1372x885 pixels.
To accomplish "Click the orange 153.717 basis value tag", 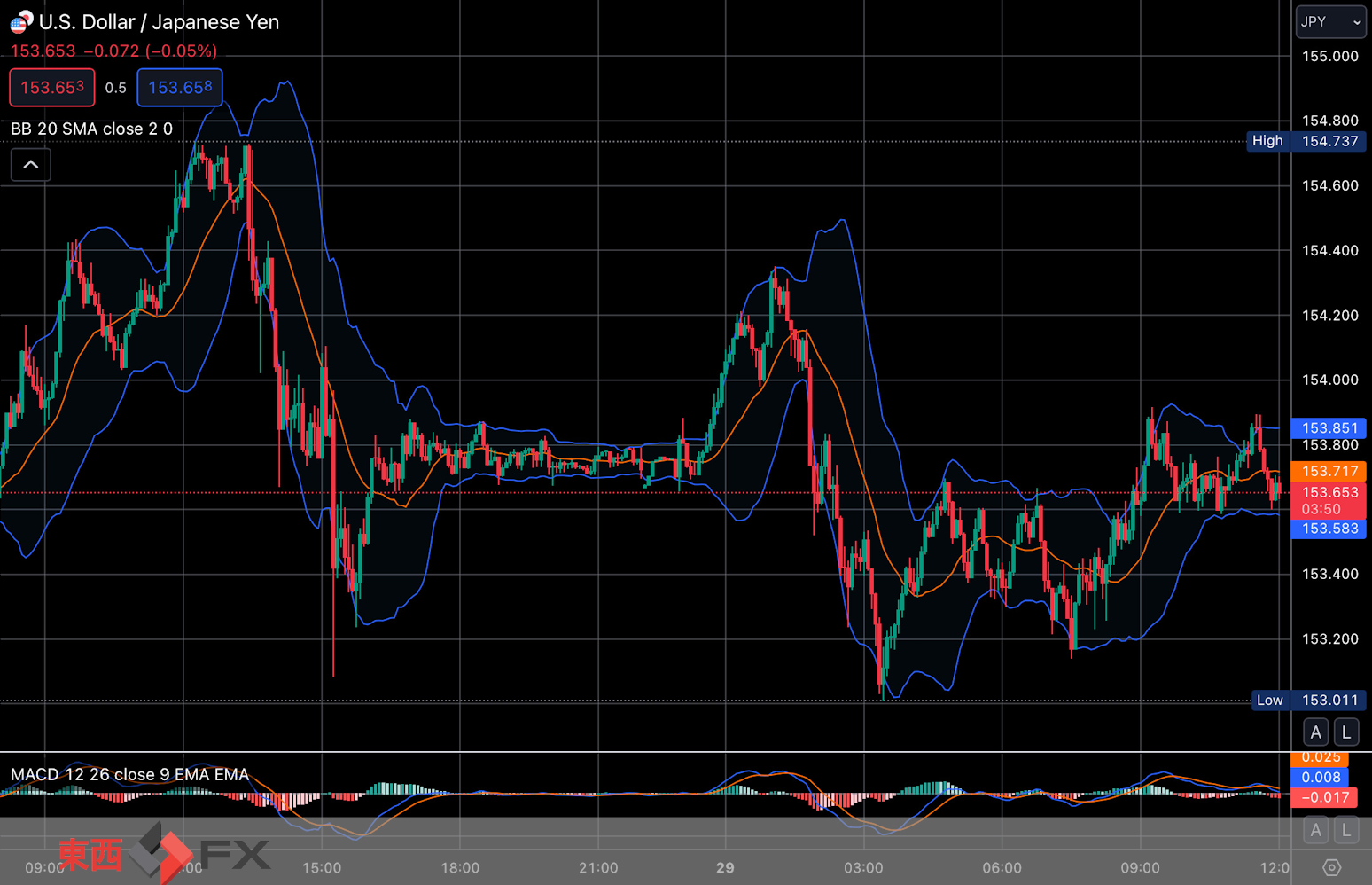I will [1330, 471].
